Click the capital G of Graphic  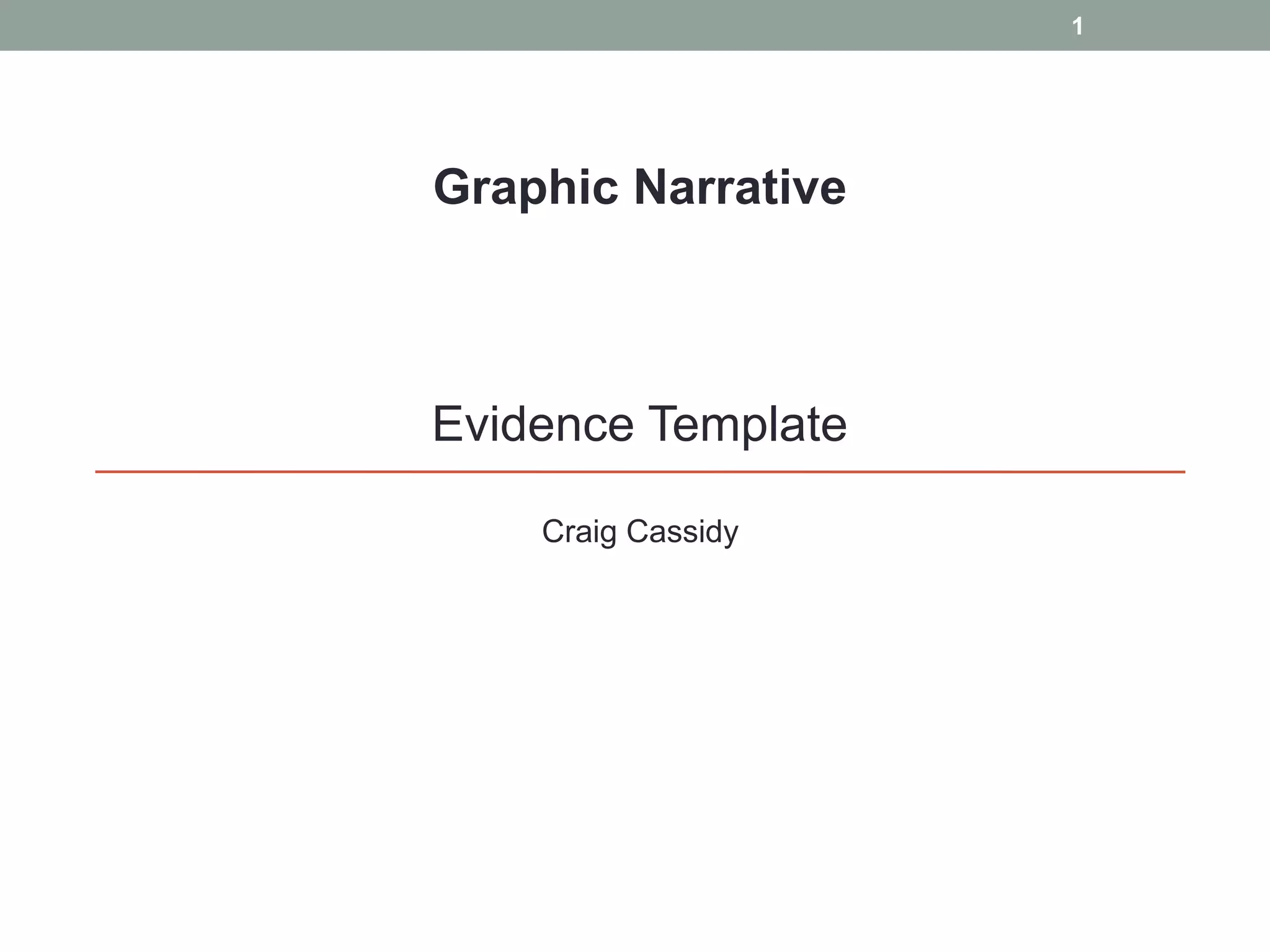[x=451, y=187]
